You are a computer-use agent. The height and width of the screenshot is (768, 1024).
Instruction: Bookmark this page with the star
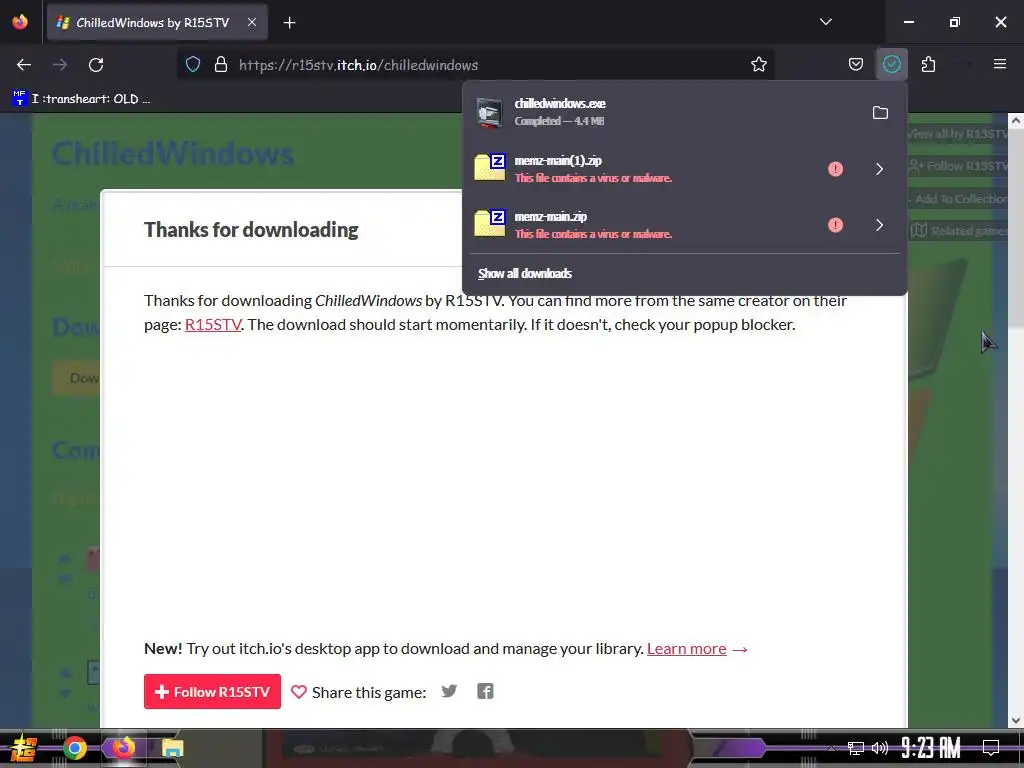(x=758, y=65)
